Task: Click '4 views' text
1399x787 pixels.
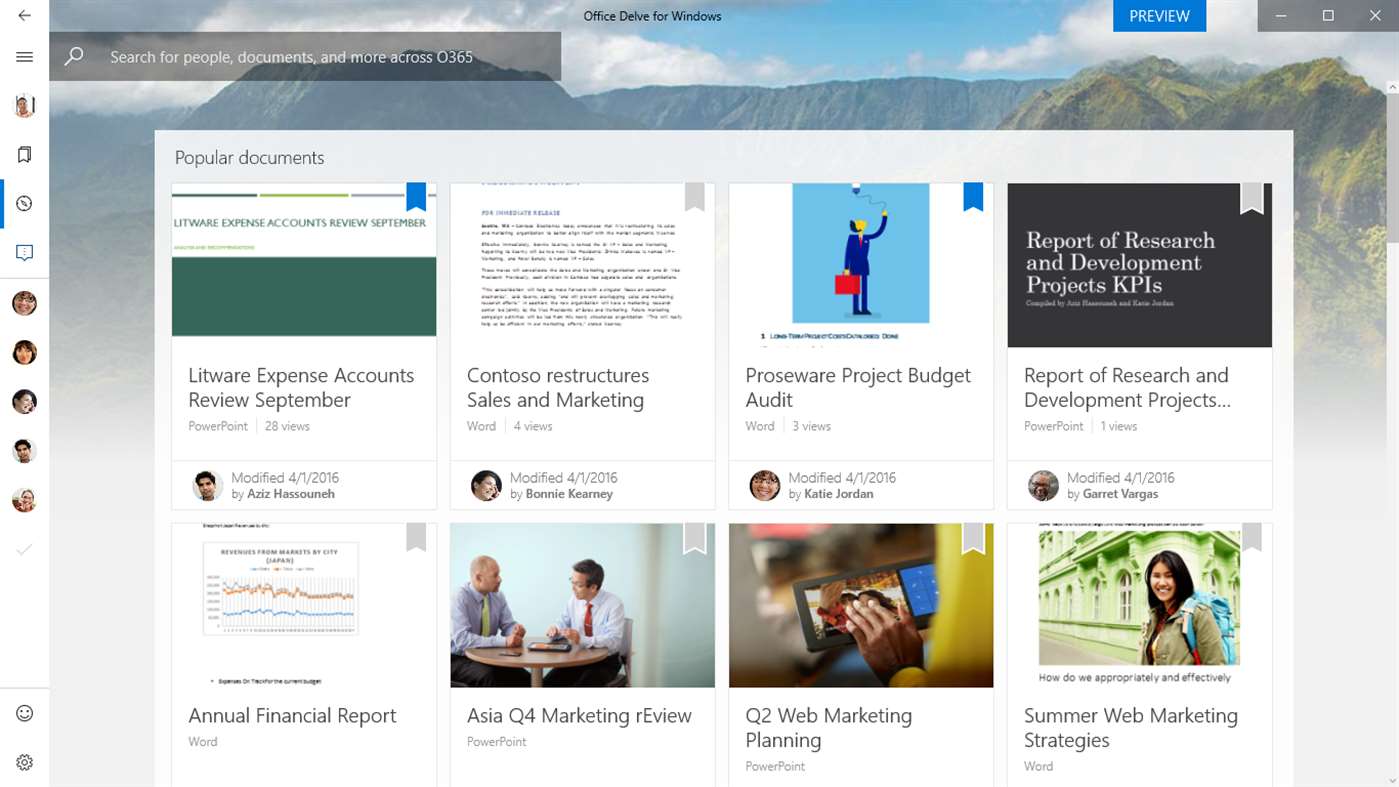Action: tap(533, 426)
